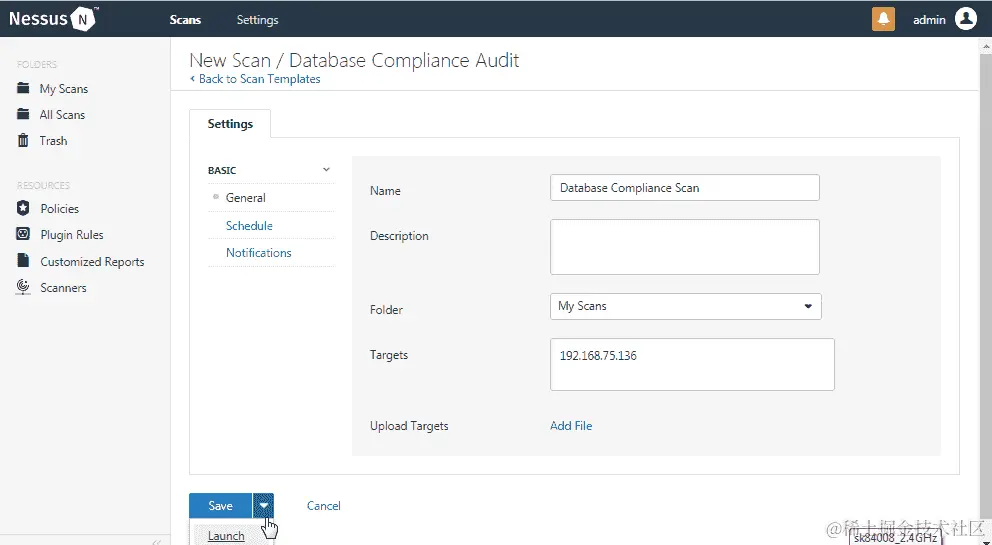
Task: Click the Policies shield icon
Action: coord(23,208)
